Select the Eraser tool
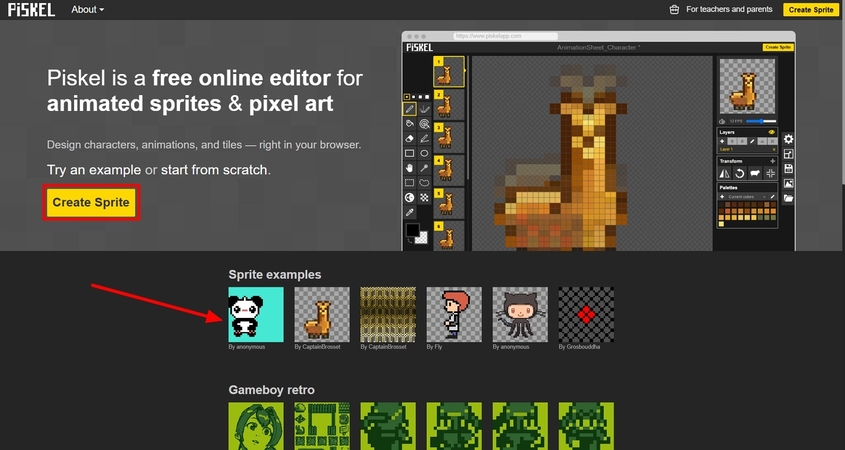 pyautogui.click(x=410, y=139)
